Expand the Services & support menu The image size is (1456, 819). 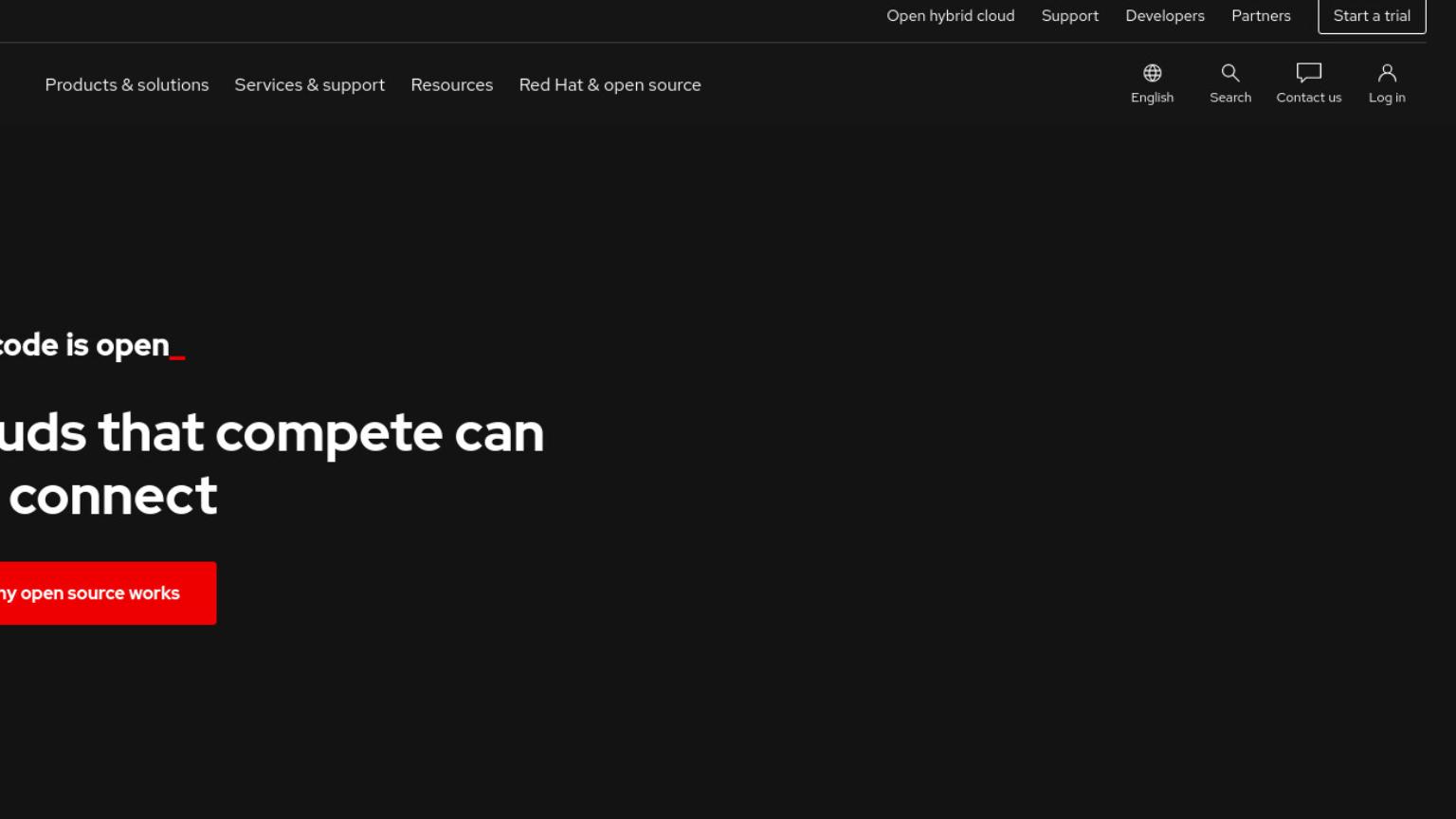click(x=310, y=85)
